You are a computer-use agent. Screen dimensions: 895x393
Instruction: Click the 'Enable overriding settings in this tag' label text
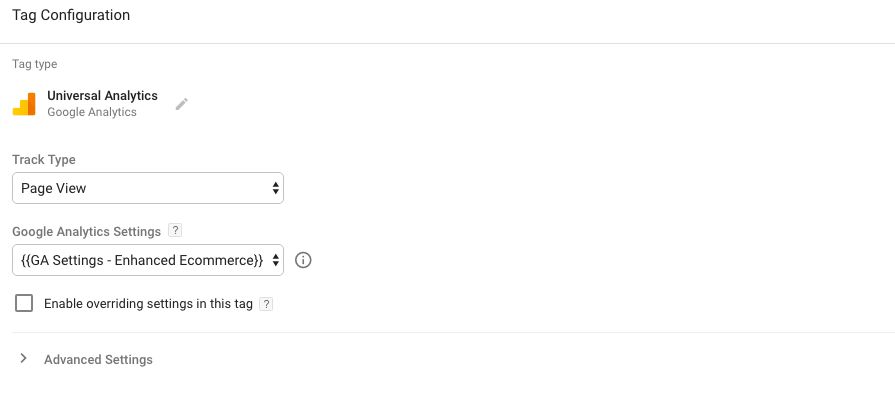point(148,304)
